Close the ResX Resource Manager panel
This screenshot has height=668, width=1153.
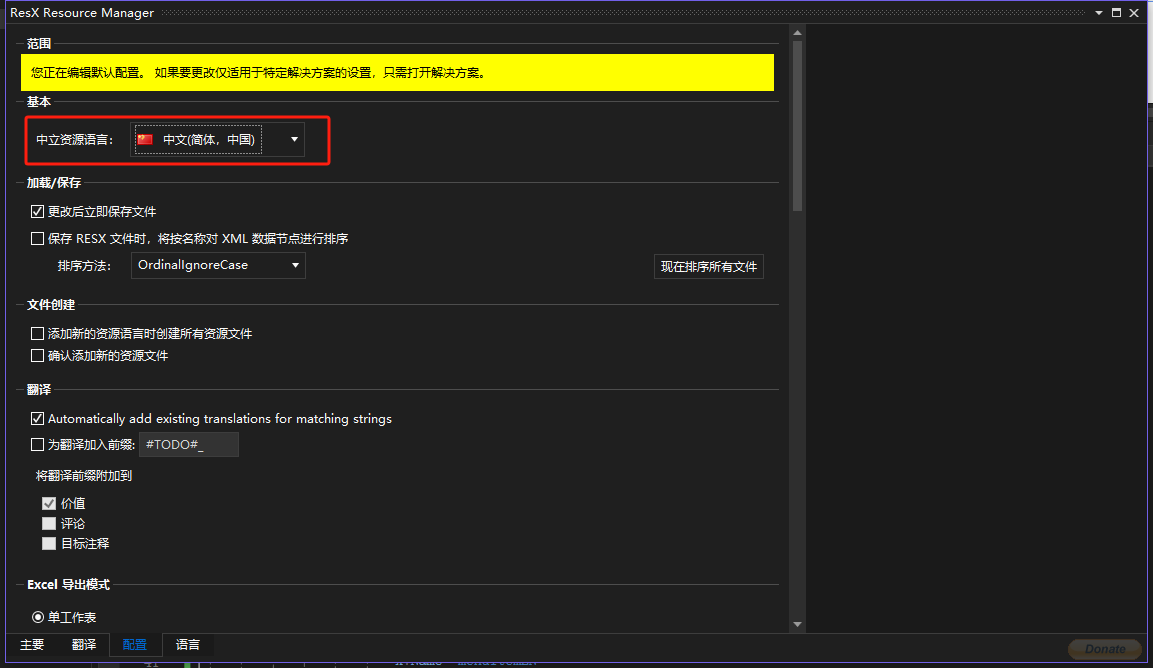click(1134, 13)
